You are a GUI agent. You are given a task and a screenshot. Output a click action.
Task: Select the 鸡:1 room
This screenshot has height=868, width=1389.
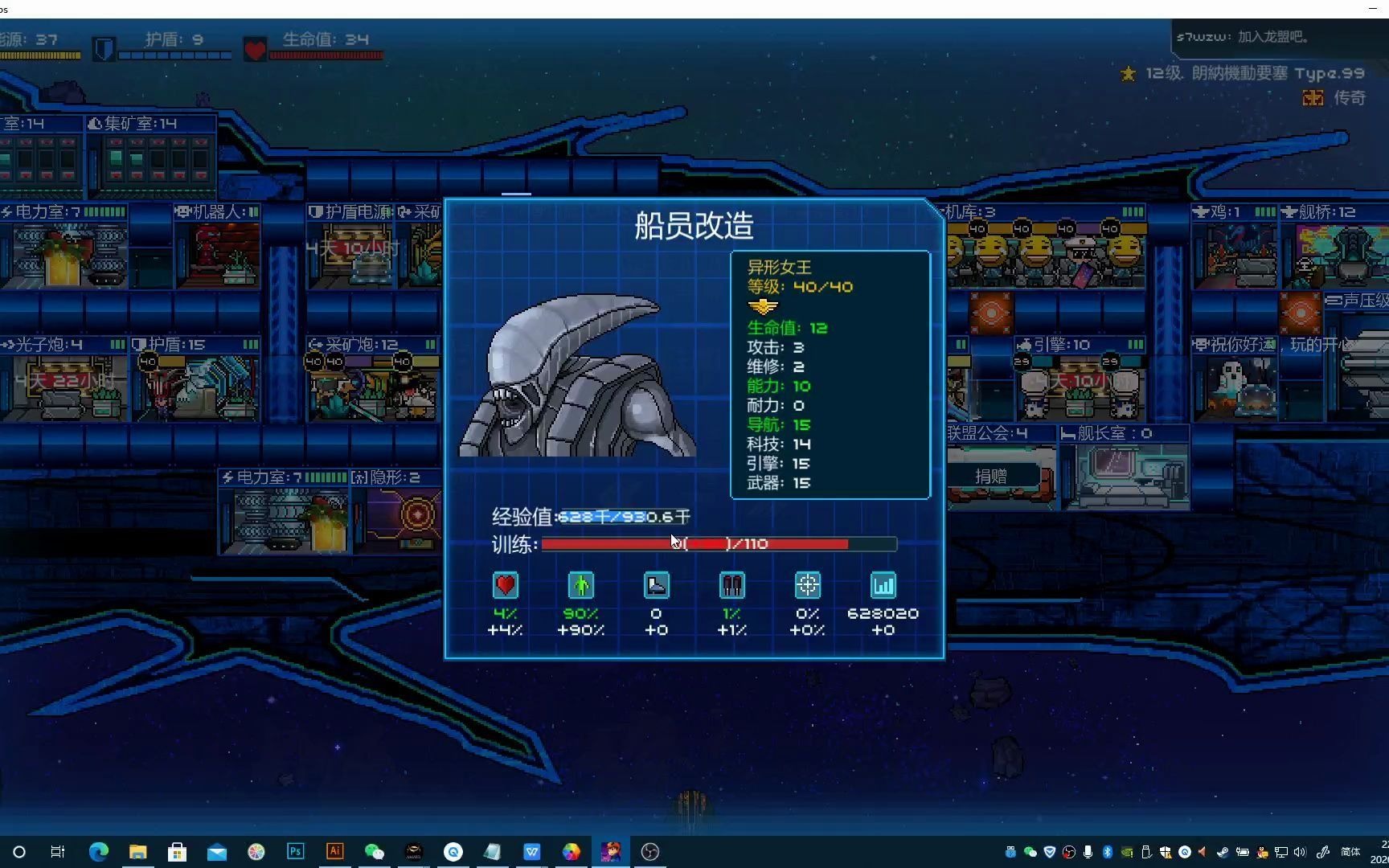(1234, 247)
